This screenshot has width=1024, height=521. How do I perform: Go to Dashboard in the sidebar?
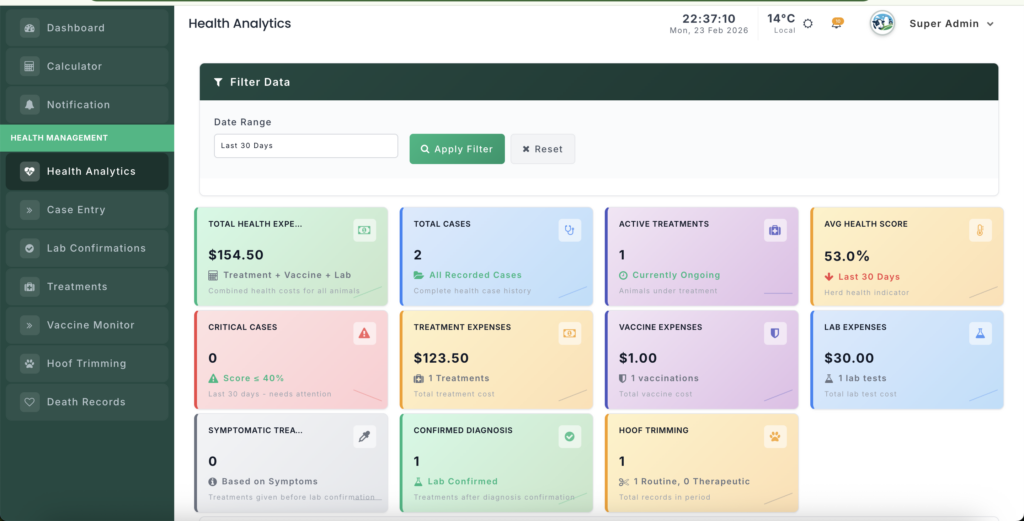pos(87,28)
